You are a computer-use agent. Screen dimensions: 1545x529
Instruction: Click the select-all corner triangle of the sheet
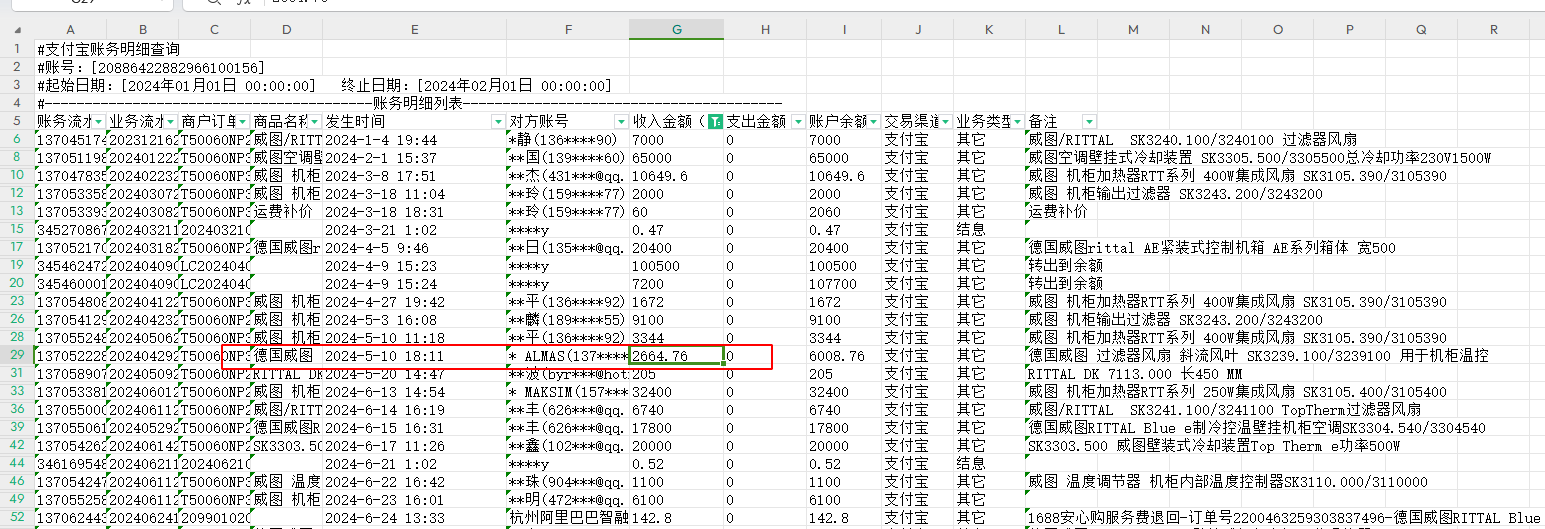click(x=17, y=30)
